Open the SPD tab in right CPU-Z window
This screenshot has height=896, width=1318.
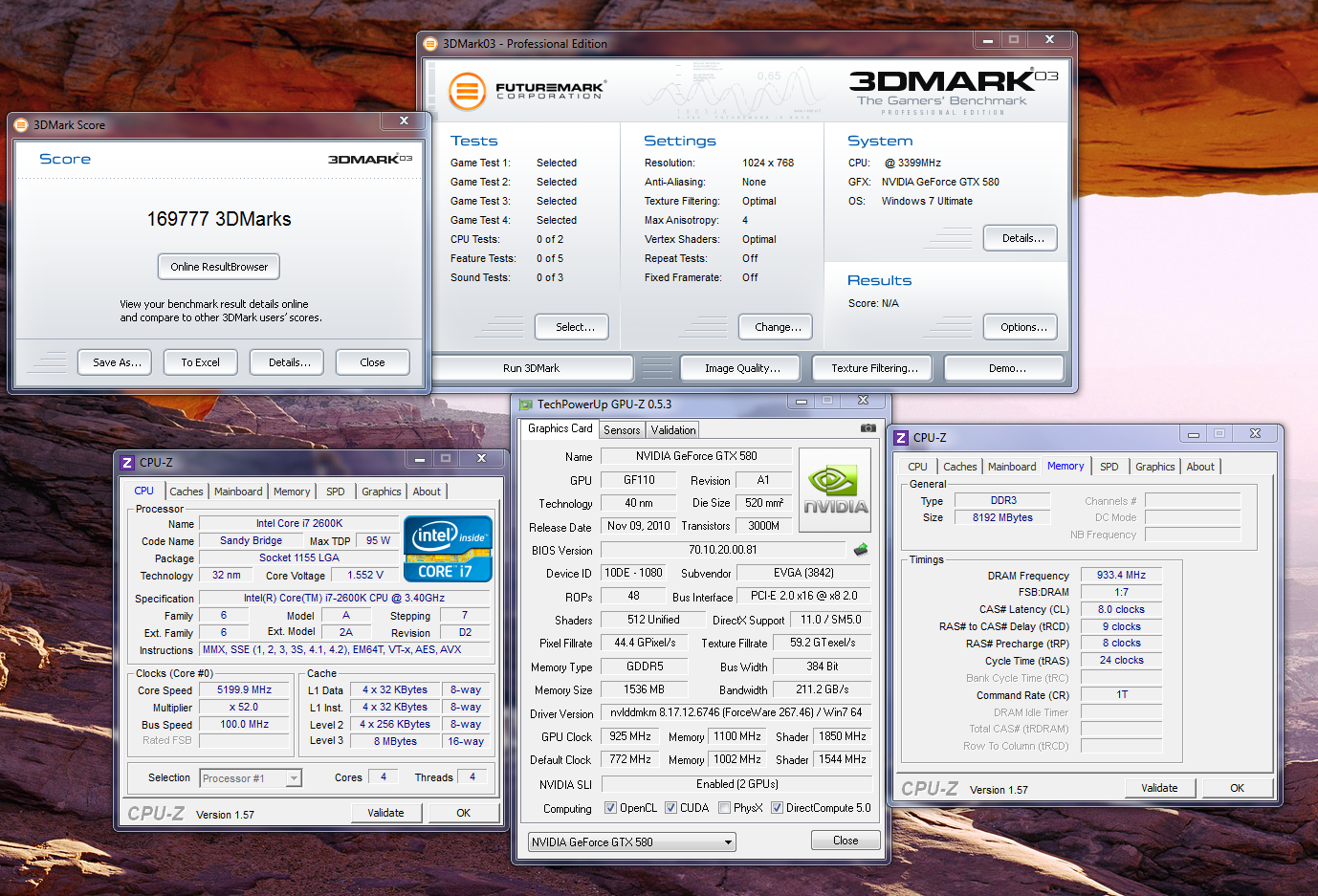pyautogui.click(x=1109, y=467)
